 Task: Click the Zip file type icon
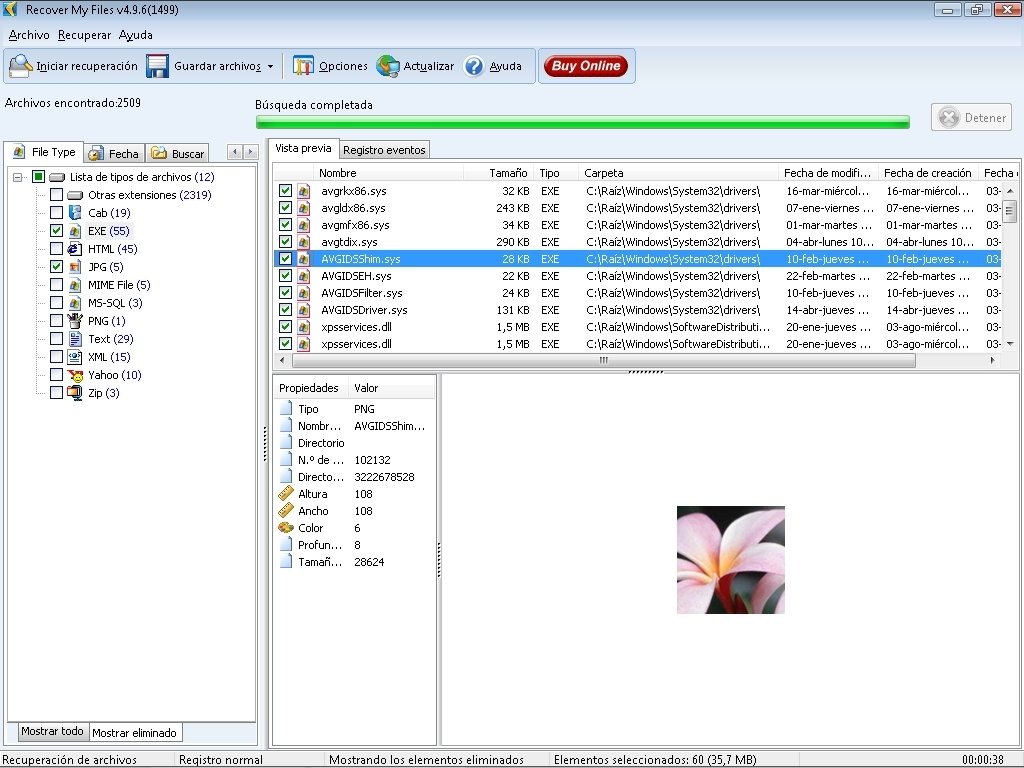point(75,392)
